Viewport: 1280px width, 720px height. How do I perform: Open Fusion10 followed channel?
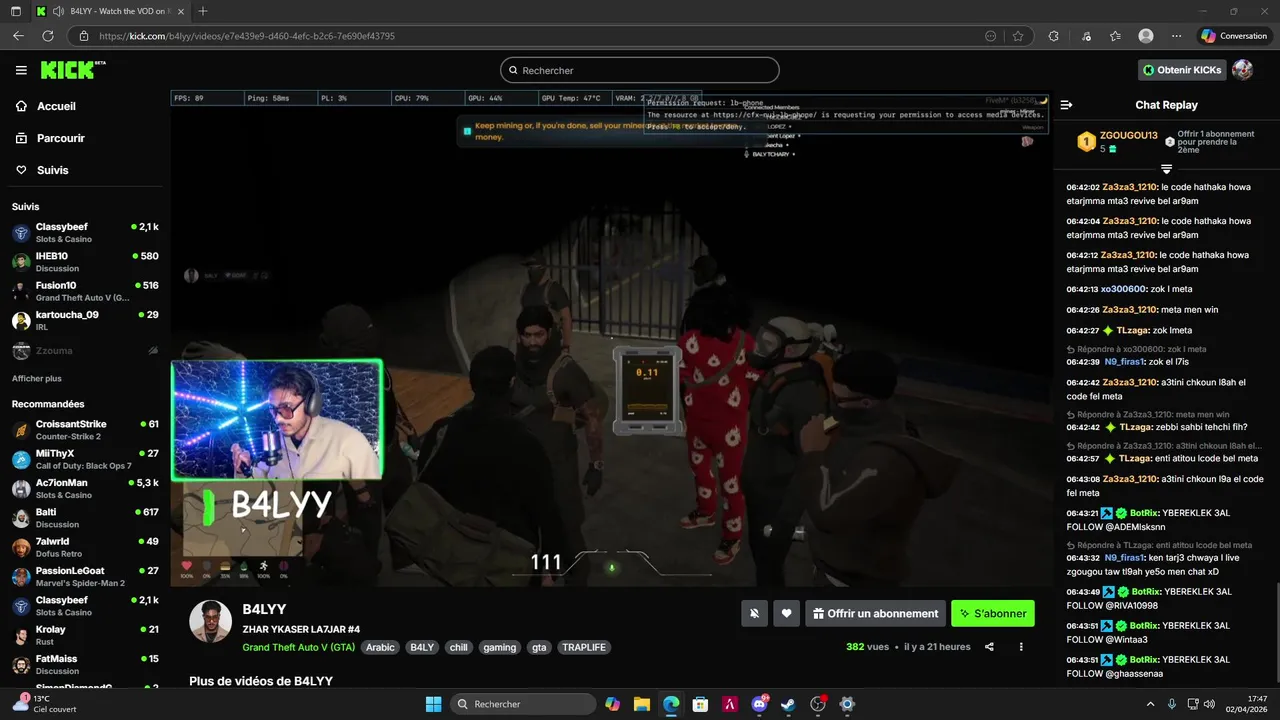(x=85, y=291)
